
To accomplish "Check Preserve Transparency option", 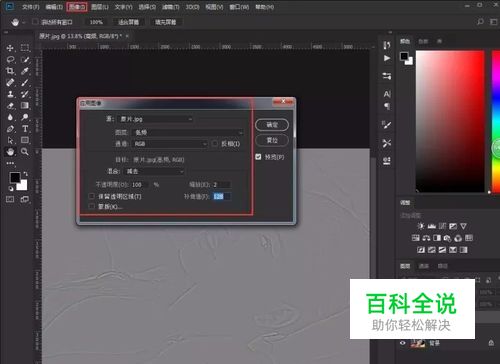I will pos(92,196).
